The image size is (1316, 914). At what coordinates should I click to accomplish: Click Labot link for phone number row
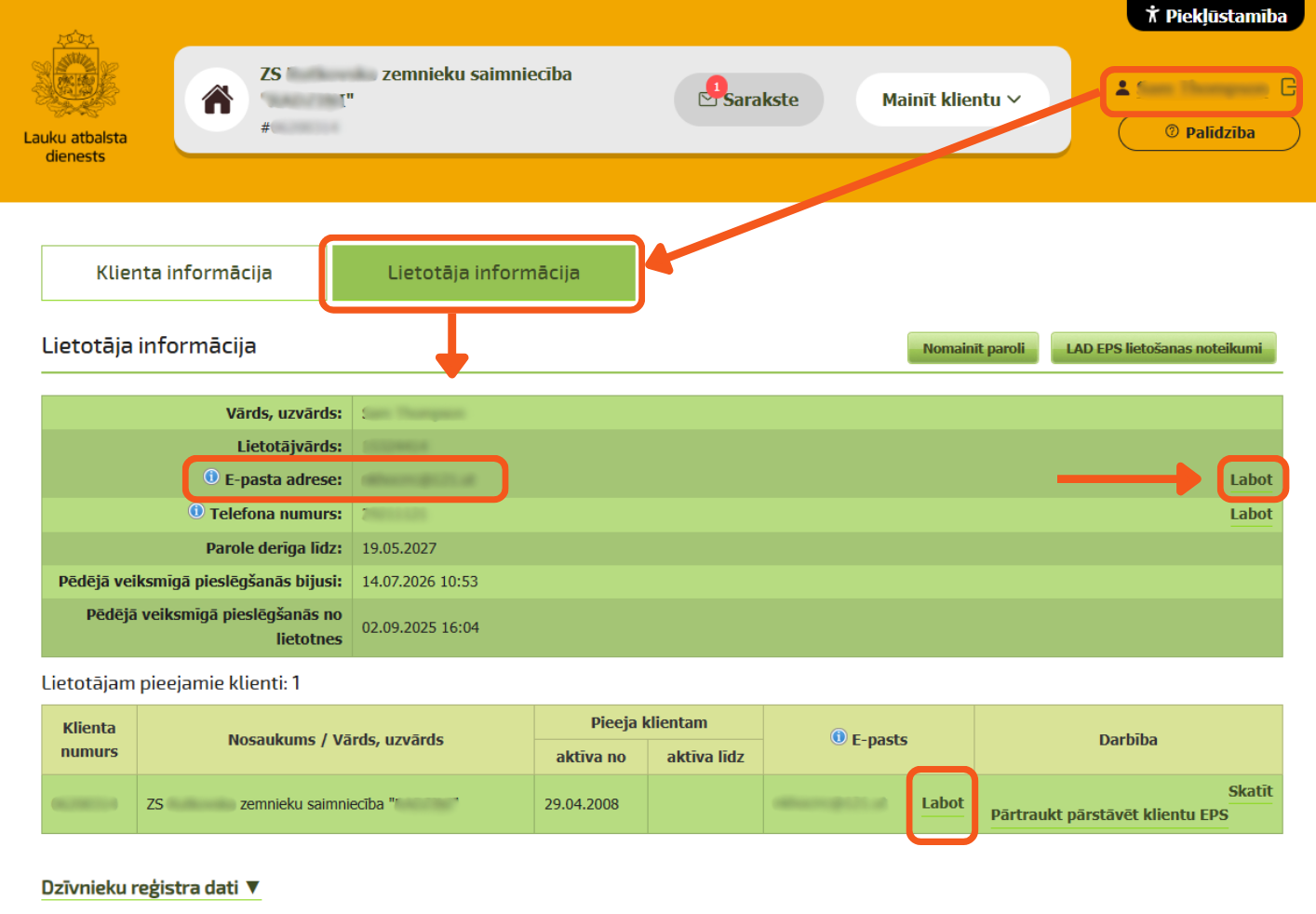pyautogui.click(x=1251, y=515)
